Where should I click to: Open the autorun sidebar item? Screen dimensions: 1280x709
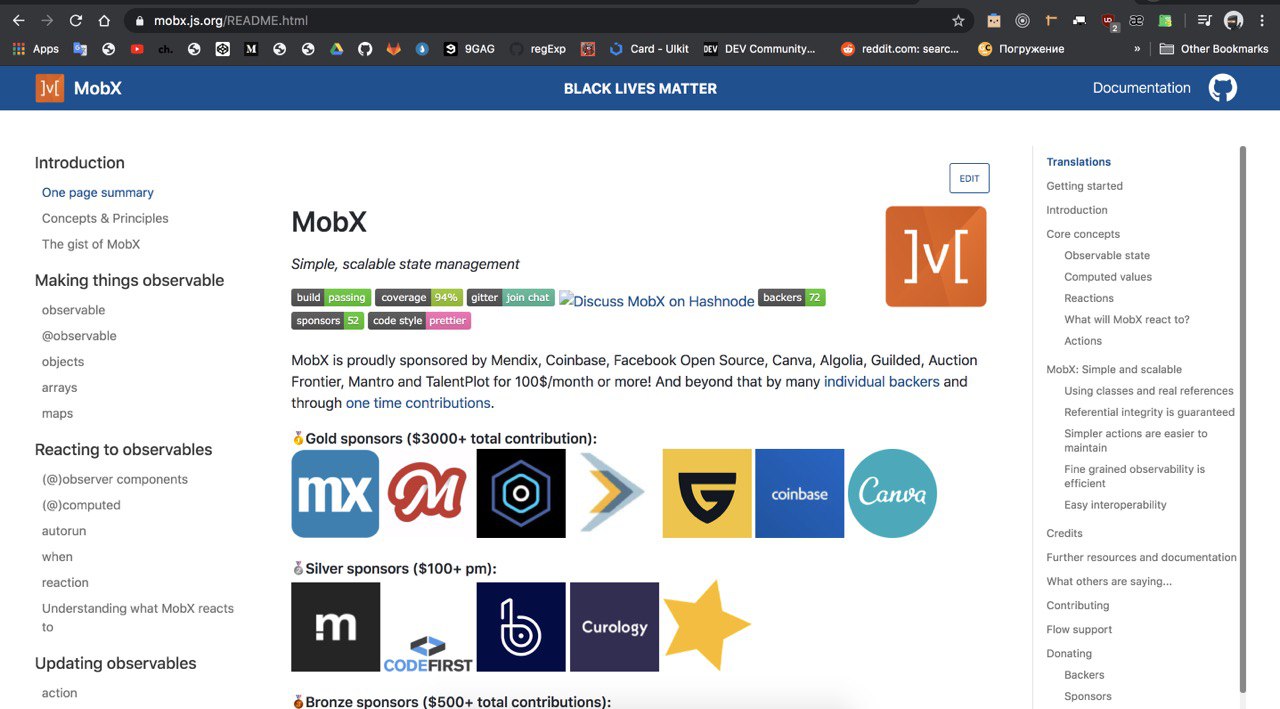pyautogui.click(x=64, y=531)
